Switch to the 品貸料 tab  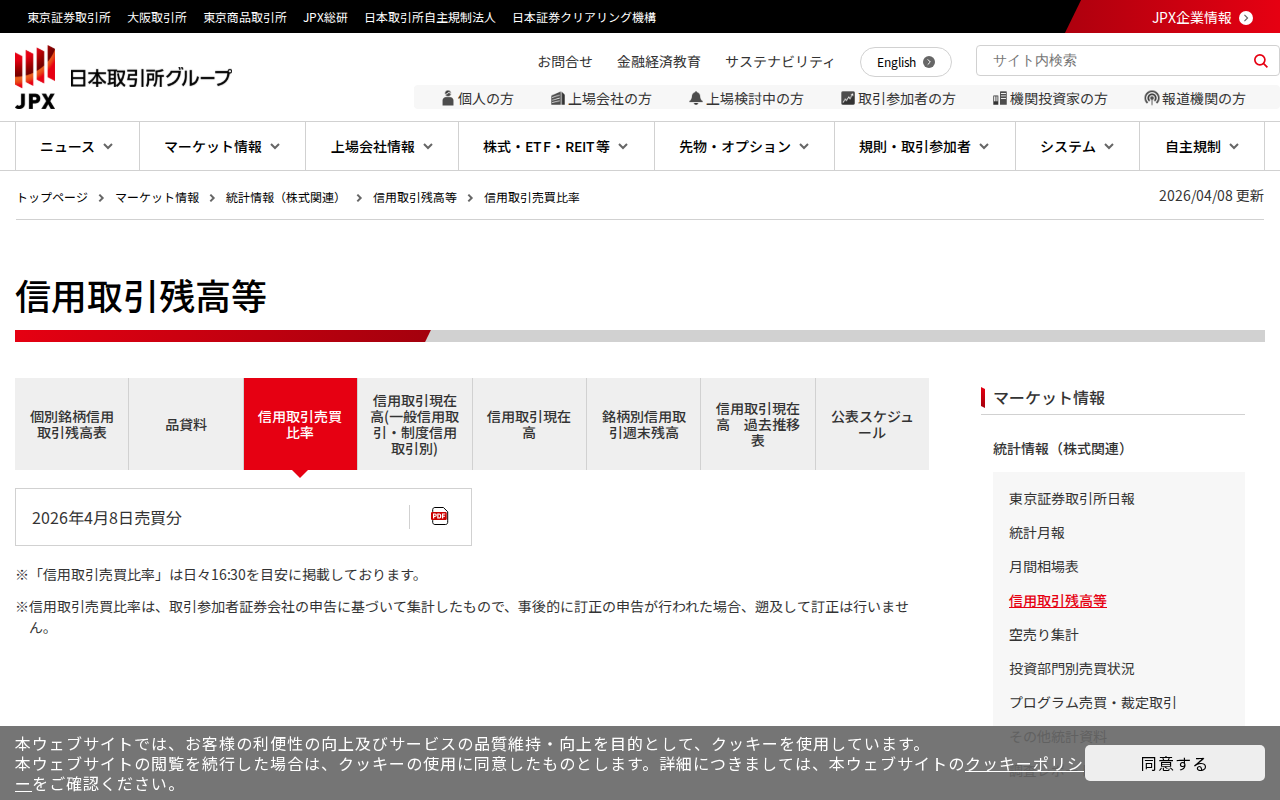click(186, 425)
